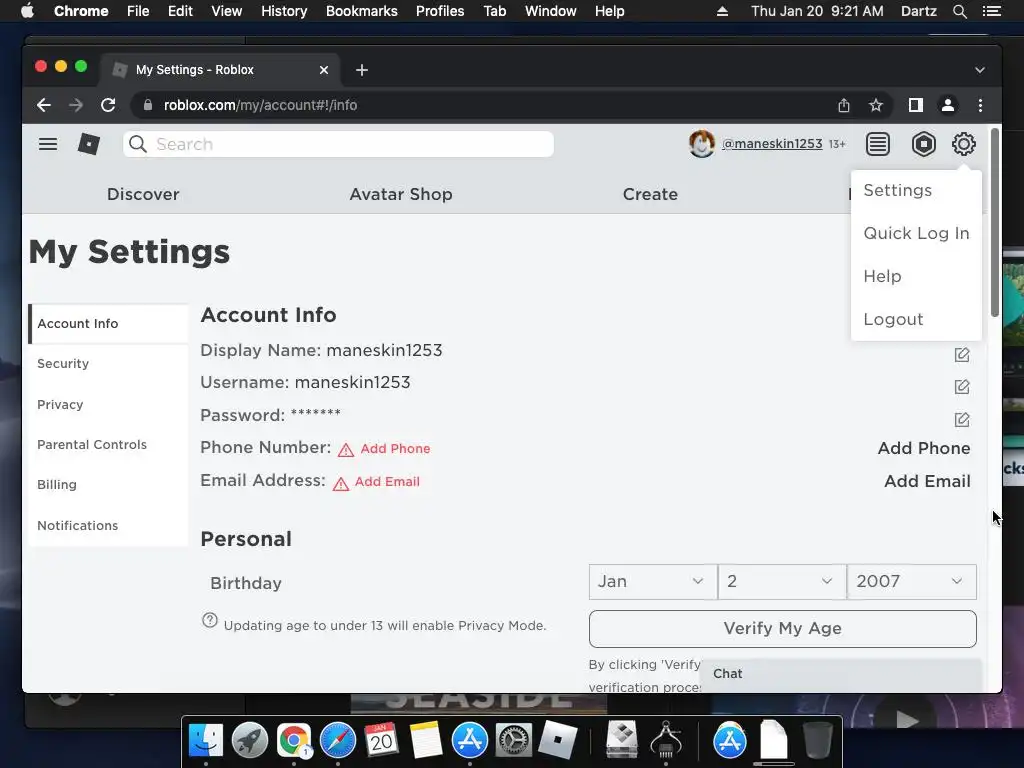Expand the tab search chevron in Chrome
Viewport: 1024px width, 768px height.
pos(980,70)
